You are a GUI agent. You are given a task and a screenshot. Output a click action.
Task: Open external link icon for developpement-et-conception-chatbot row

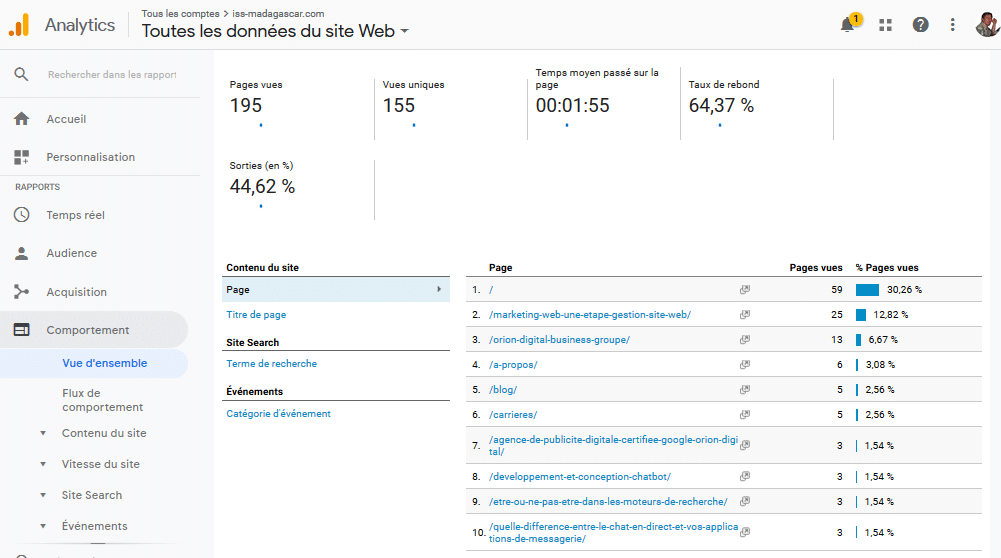point(744,476)
